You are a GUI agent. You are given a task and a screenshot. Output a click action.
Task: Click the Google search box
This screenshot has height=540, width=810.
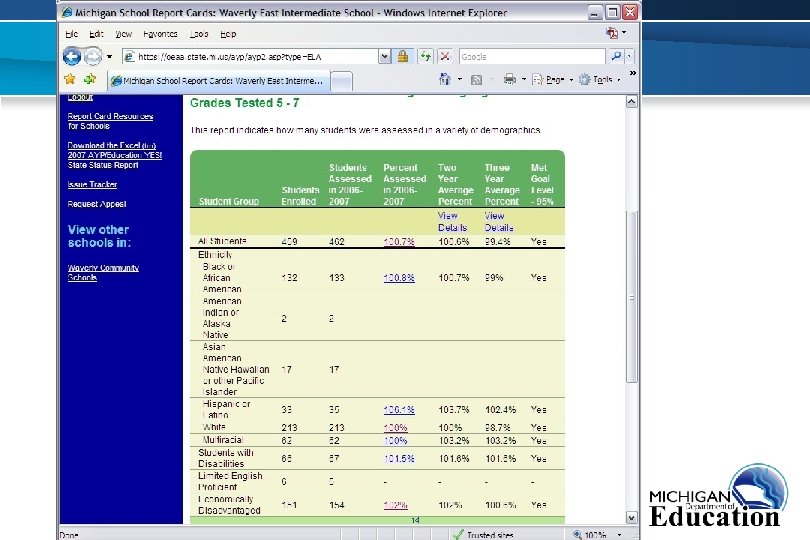tap(532, 56)
